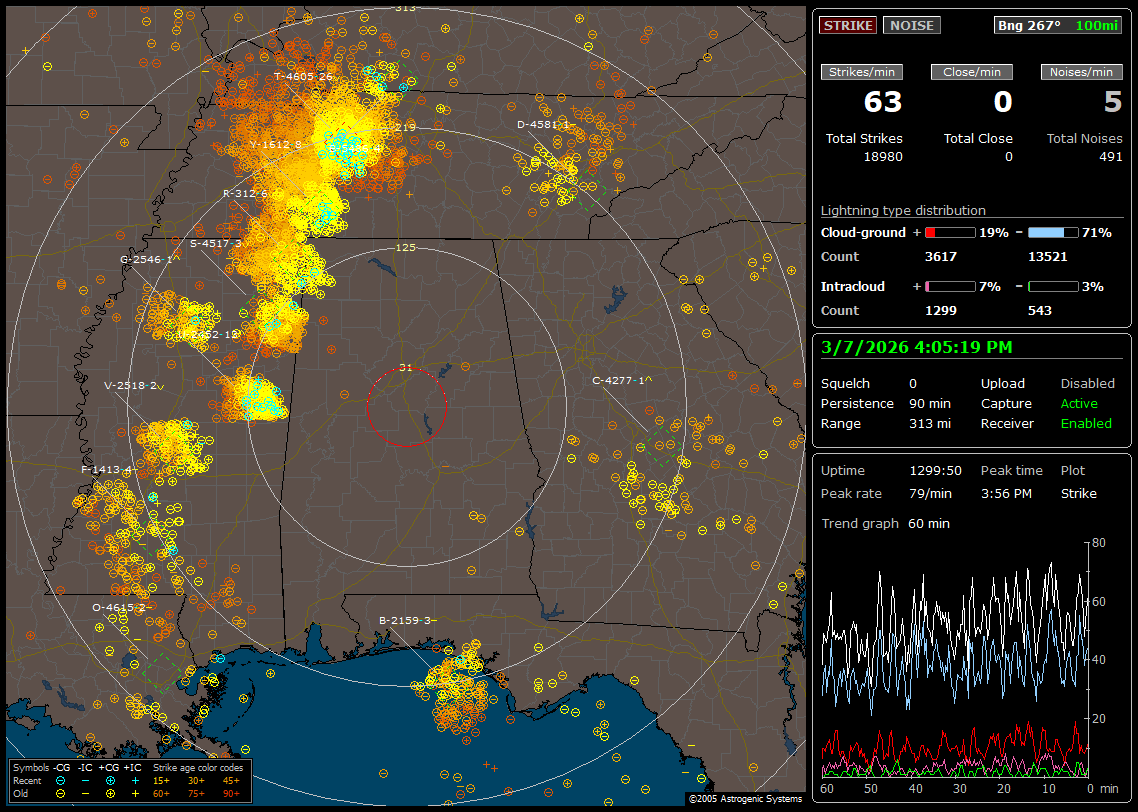The image size is (1138, 812).
Task: Select storm cell label D-4581
Action: click(542, 125)
